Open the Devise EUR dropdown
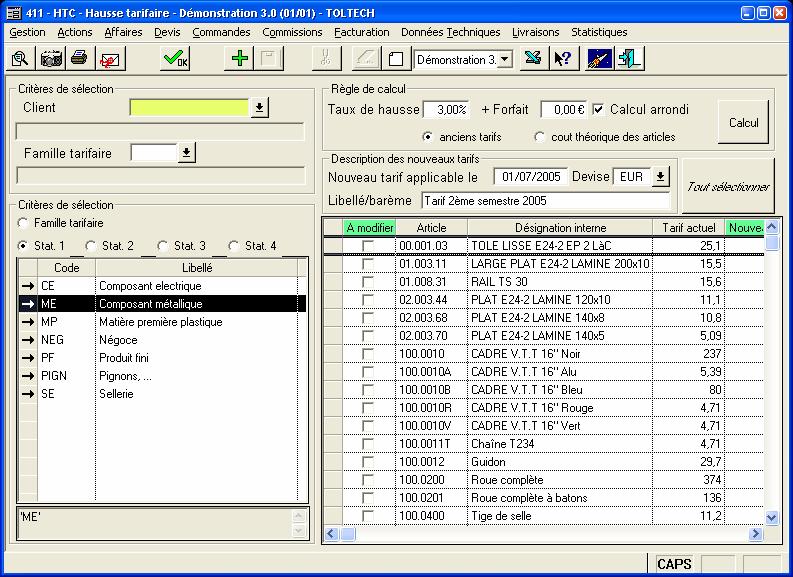The width and height of the screenshot is (793, 577). [x=660, y=176]
